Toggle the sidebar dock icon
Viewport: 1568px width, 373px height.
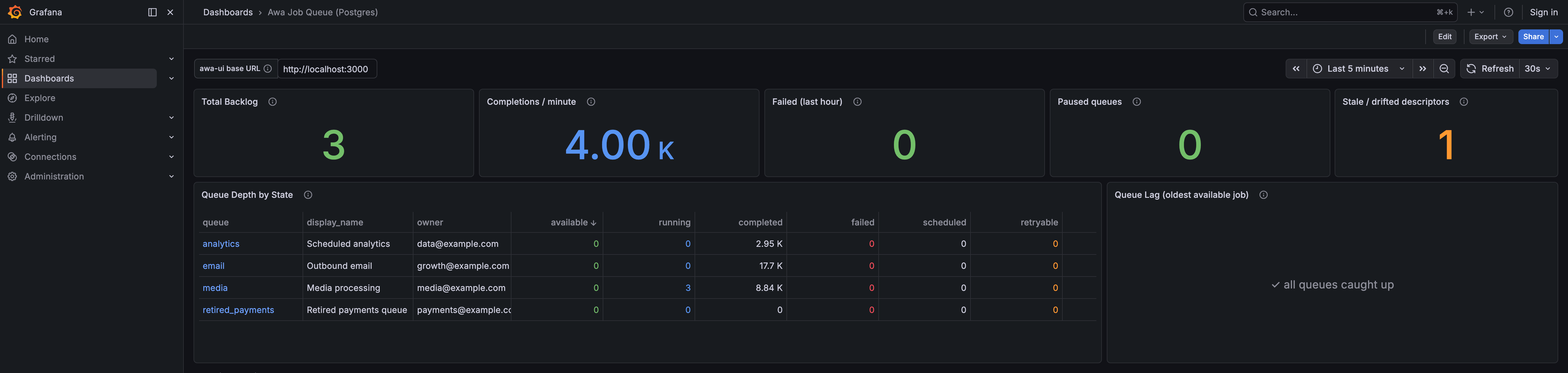(152, 12)
